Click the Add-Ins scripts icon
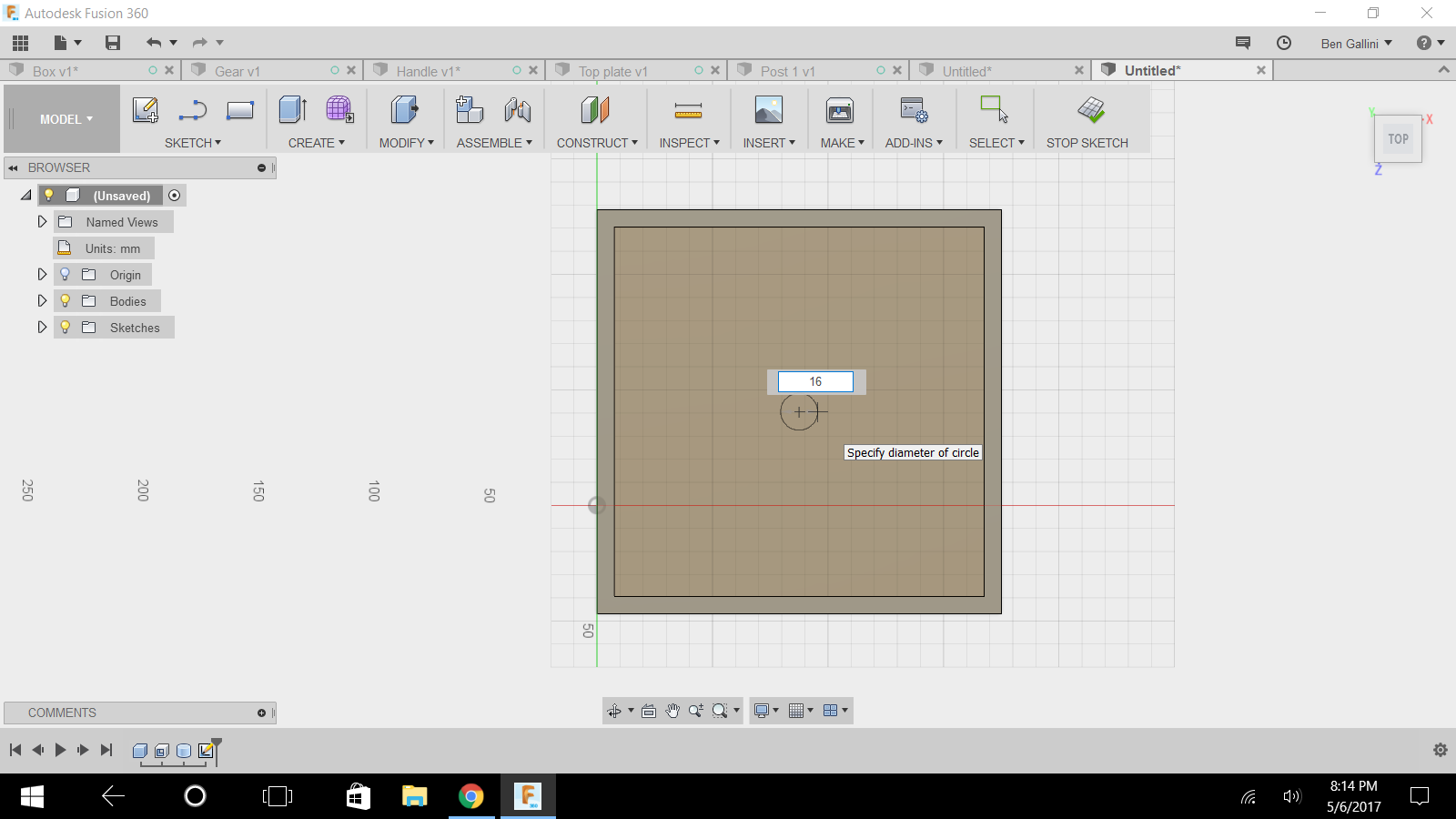Image resolution: width=1456 pixels, height=819 pixels. 914,111
